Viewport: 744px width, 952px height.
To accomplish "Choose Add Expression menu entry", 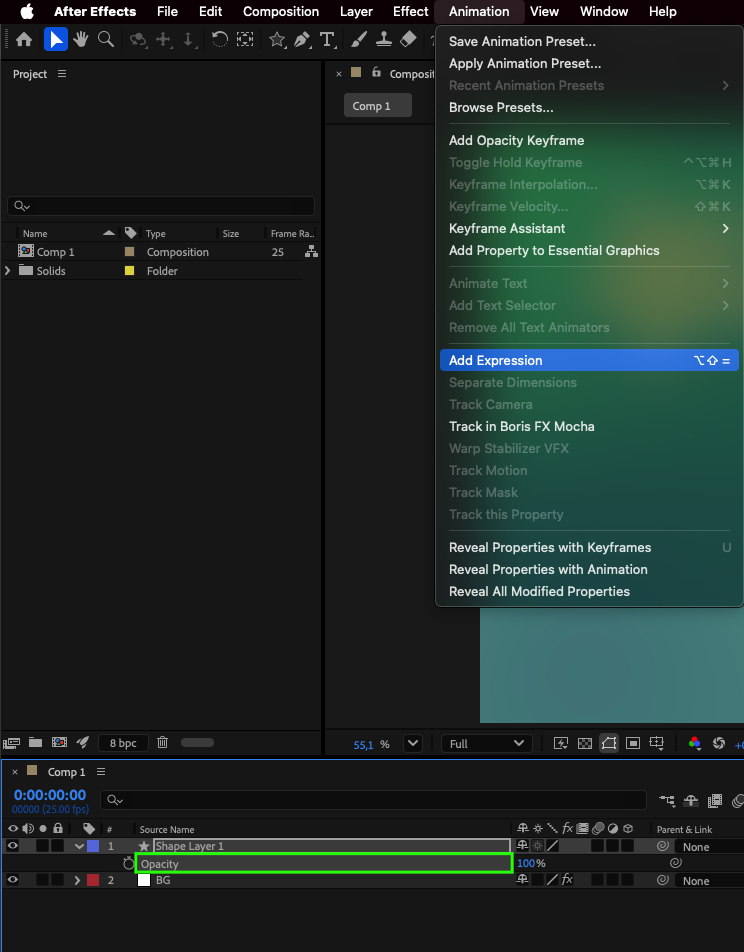I will click(589, 360).
